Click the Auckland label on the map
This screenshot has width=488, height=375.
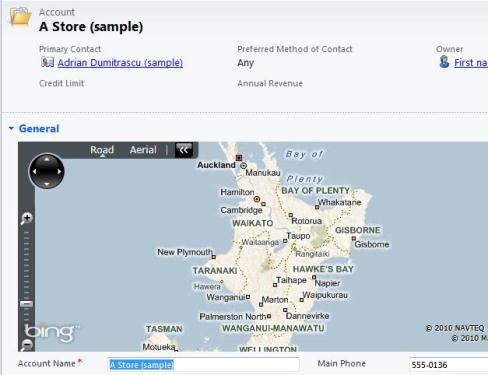pyautogui.click(x=216, y=165)
